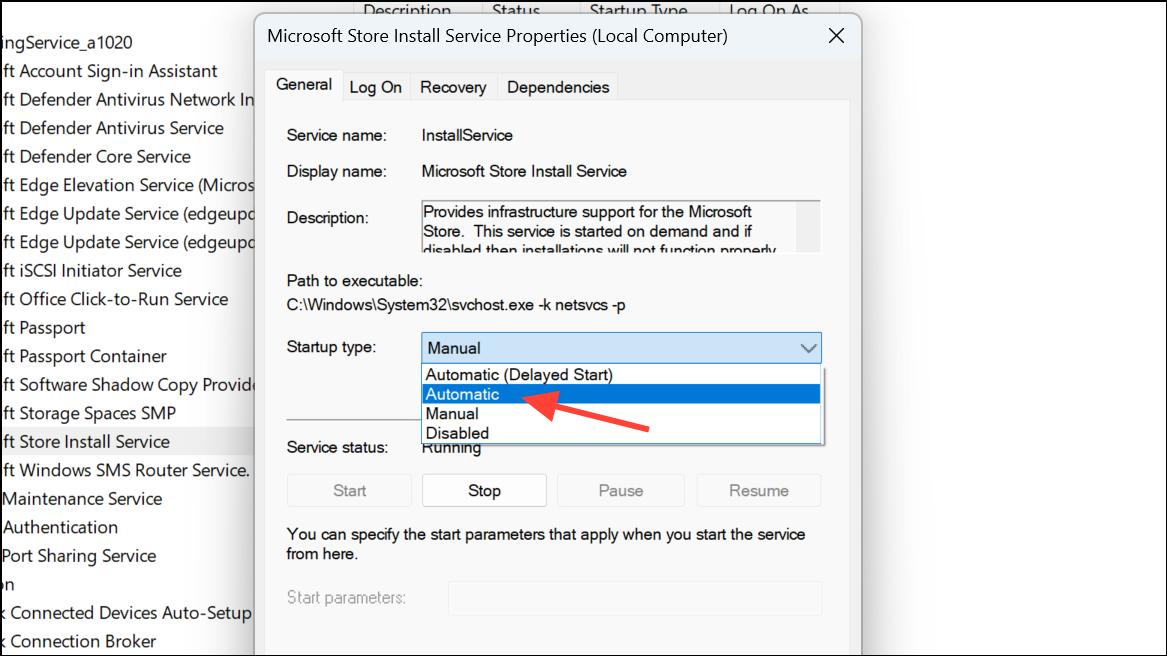Click the Running service status text
This screenshot has height=656, width=1167.
click(451, 448)
